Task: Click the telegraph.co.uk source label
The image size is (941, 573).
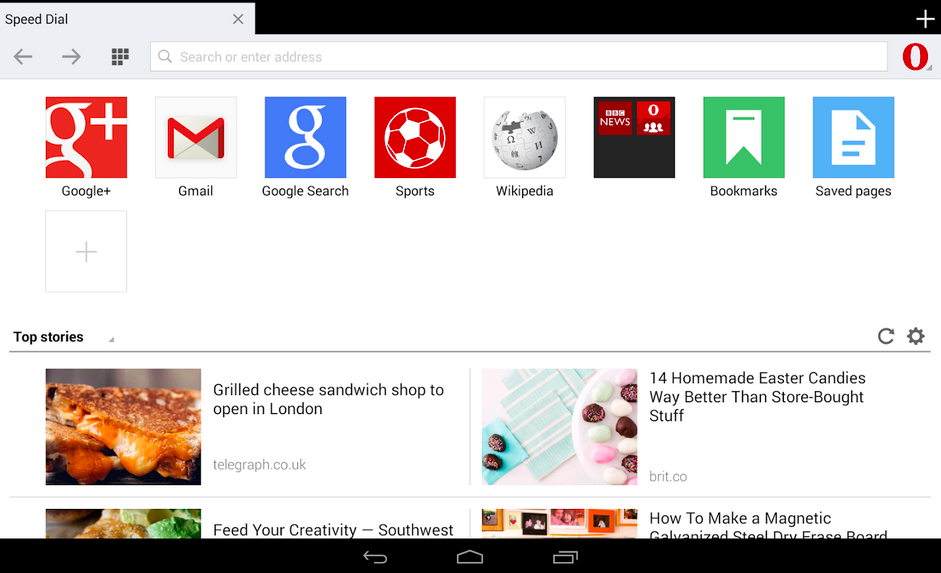Action: click(259, 464)
